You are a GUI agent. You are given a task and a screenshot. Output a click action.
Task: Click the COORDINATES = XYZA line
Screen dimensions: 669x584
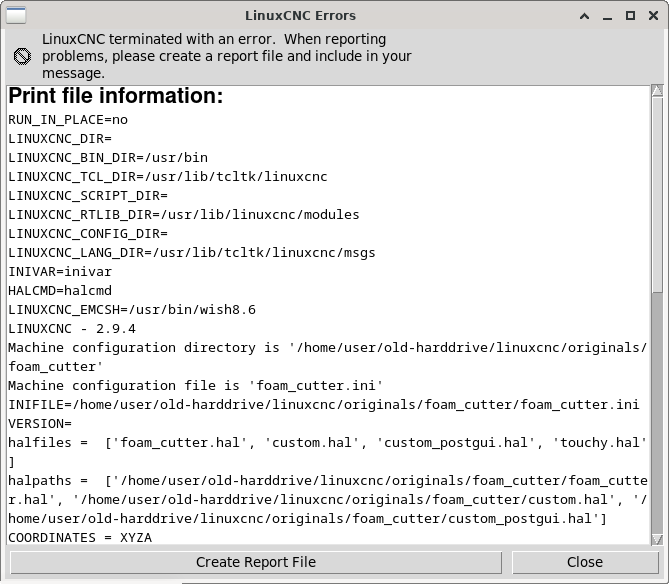80,538
